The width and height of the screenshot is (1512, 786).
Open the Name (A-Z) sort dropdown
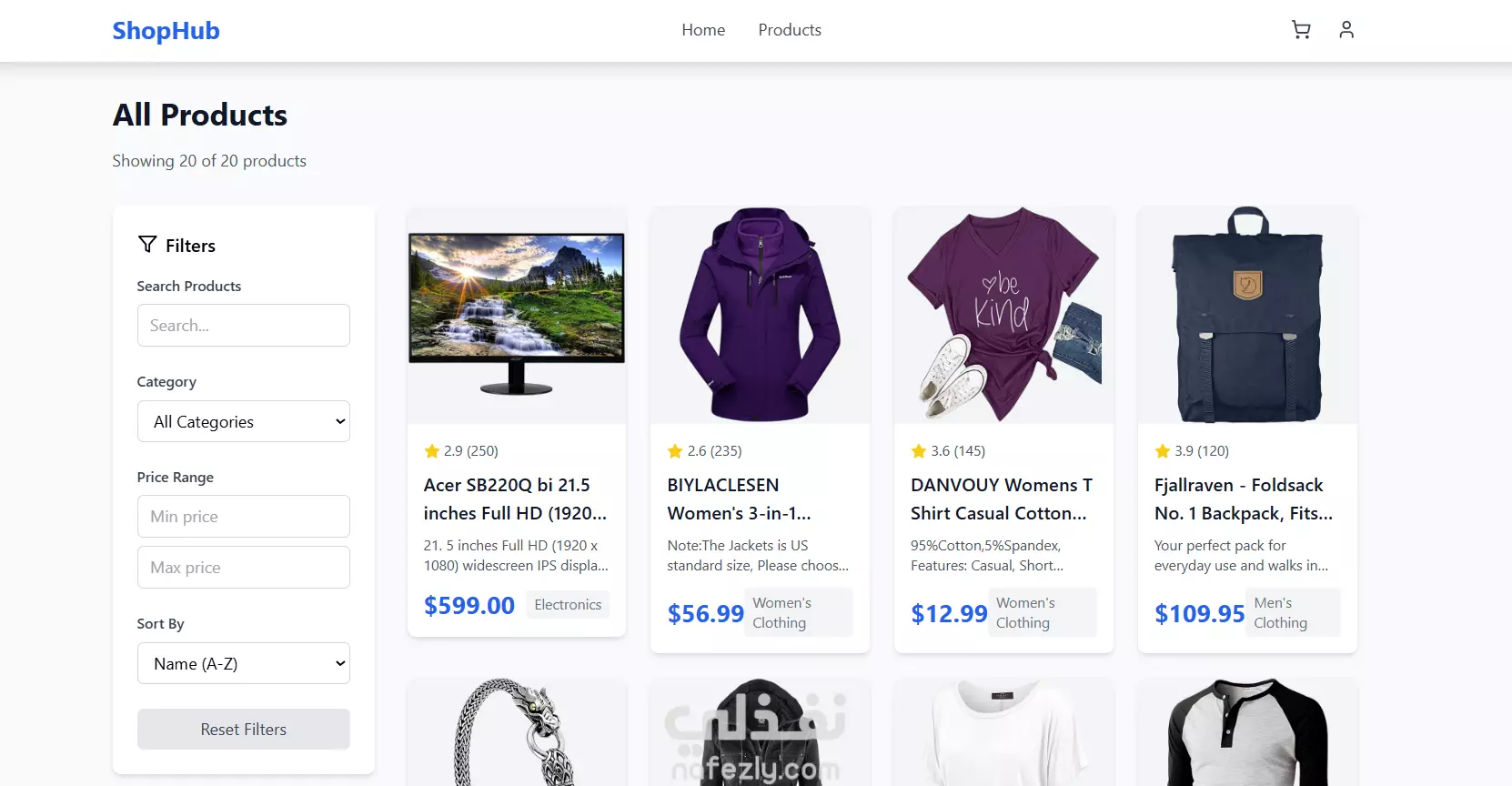[x=244, y=663]
